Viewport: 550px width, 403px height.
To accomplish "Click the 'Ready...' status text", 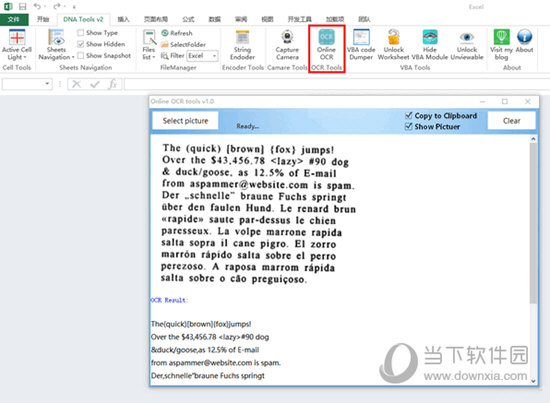I will tap(248, 126).
